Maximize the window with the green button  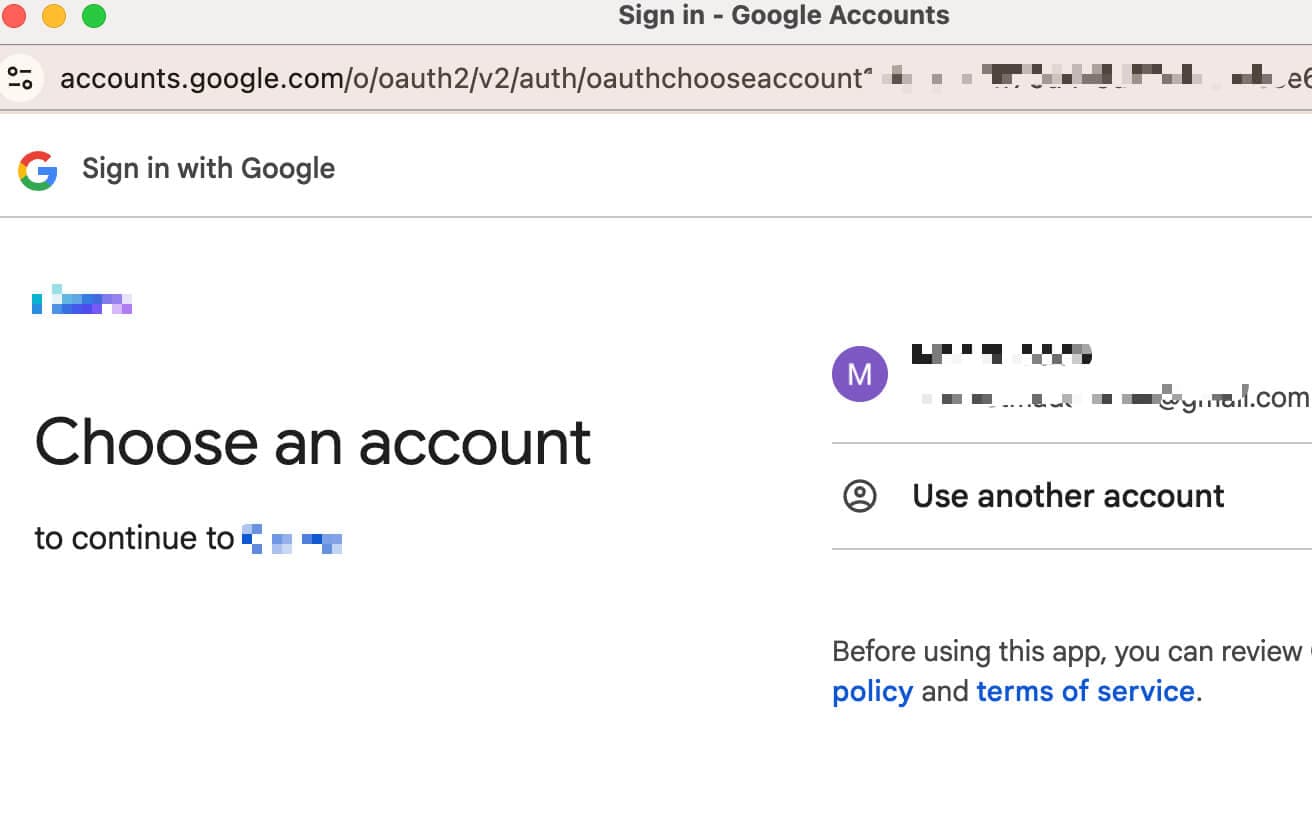pyautogui.click(x=94, y=16)
